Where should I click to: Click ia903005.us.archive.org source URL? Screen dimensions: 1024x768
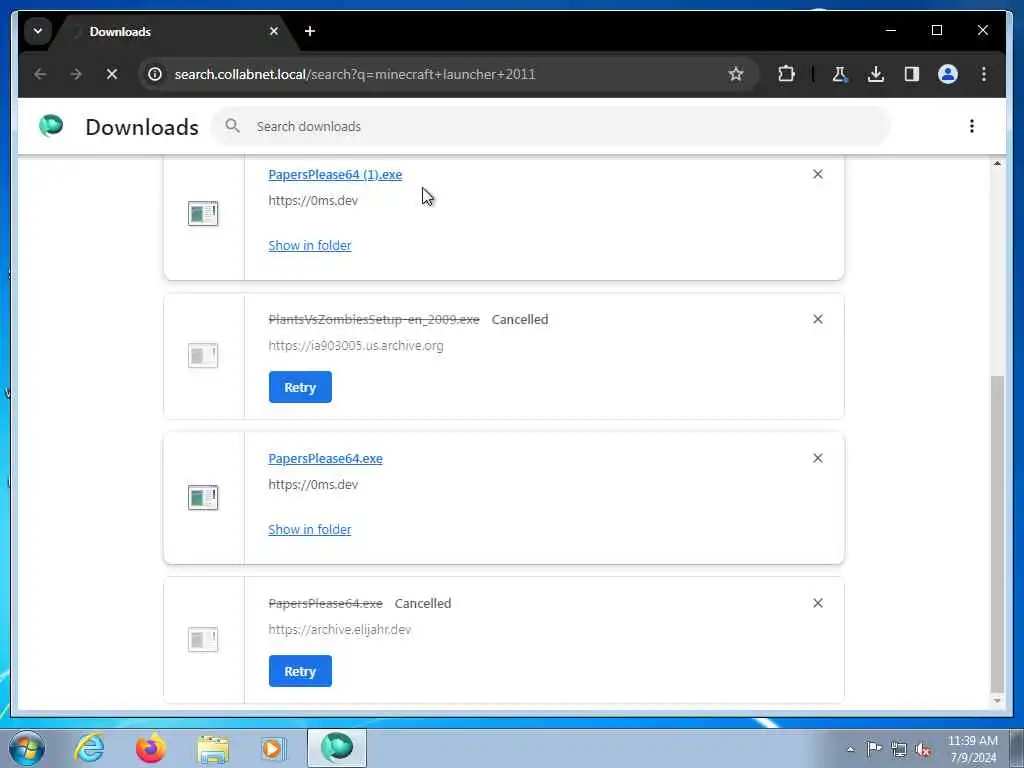(x=356, y=345)
